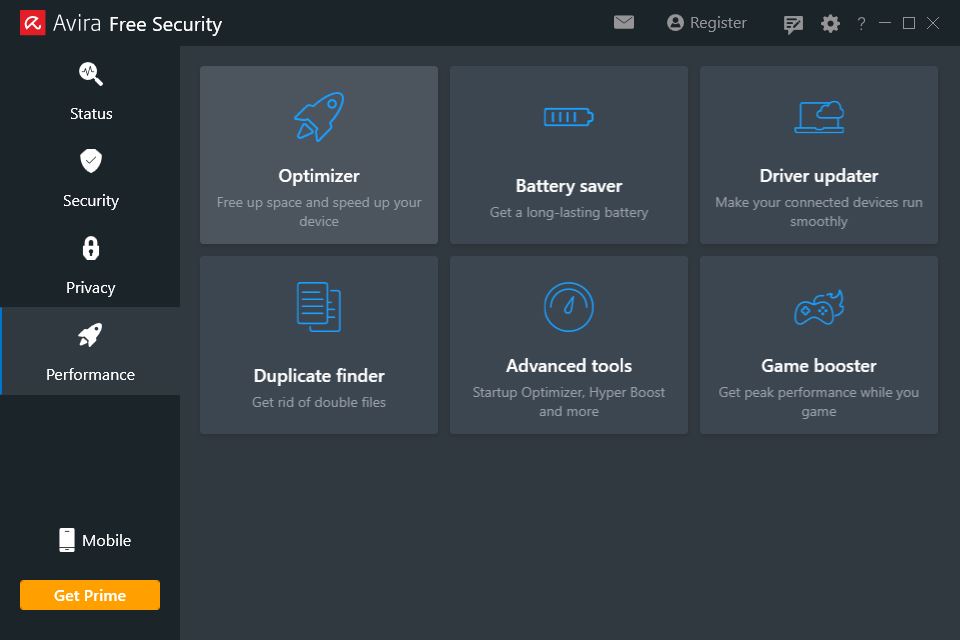Select the Status magnifier icon in sidebar
Viewport: 960px width, 640px height.
coord(91,74)
